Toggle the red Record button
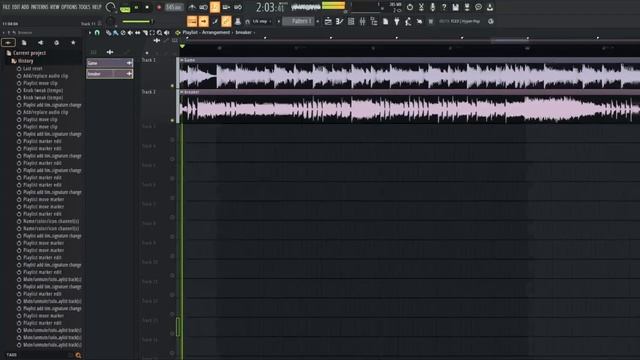Image resolution: width=640 pixels, height=360 pixels. 159,7
